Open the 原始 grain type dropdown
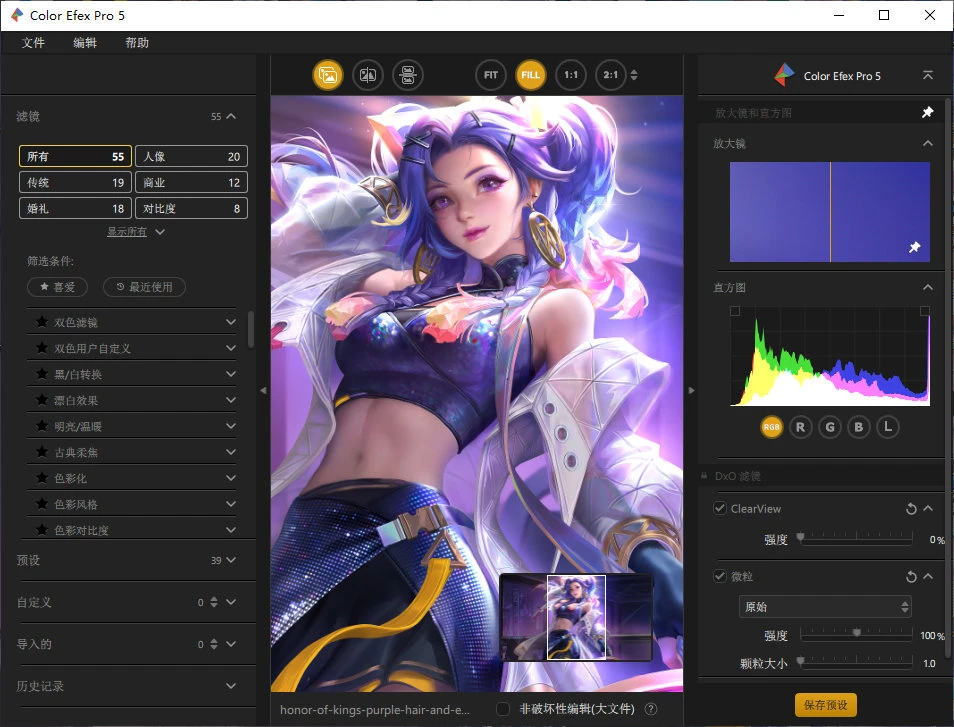The image size is (954, 727). coord(825,606)
